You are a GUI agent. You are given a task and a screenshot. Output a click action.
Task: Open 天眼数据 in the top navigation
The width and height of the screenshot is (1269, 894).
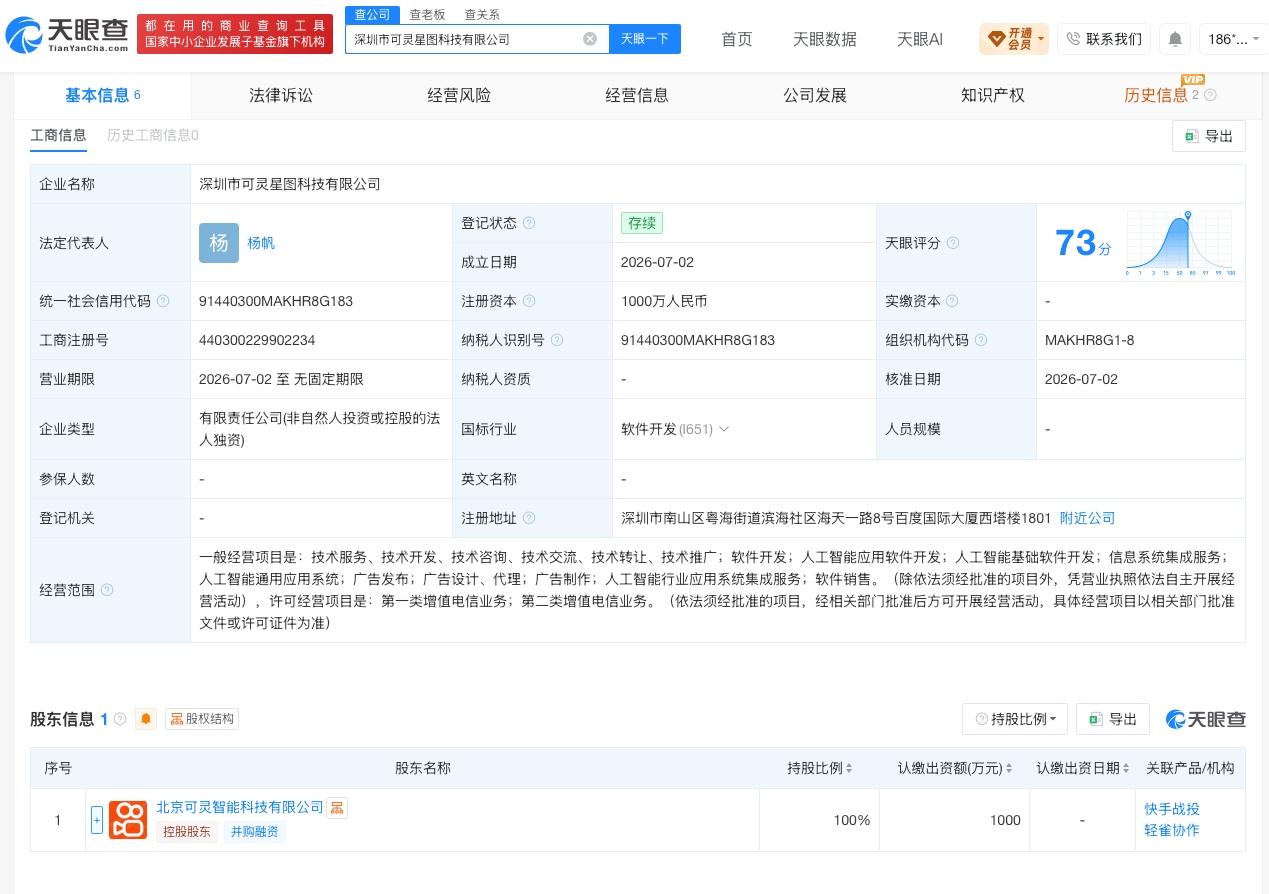[825, 39]
